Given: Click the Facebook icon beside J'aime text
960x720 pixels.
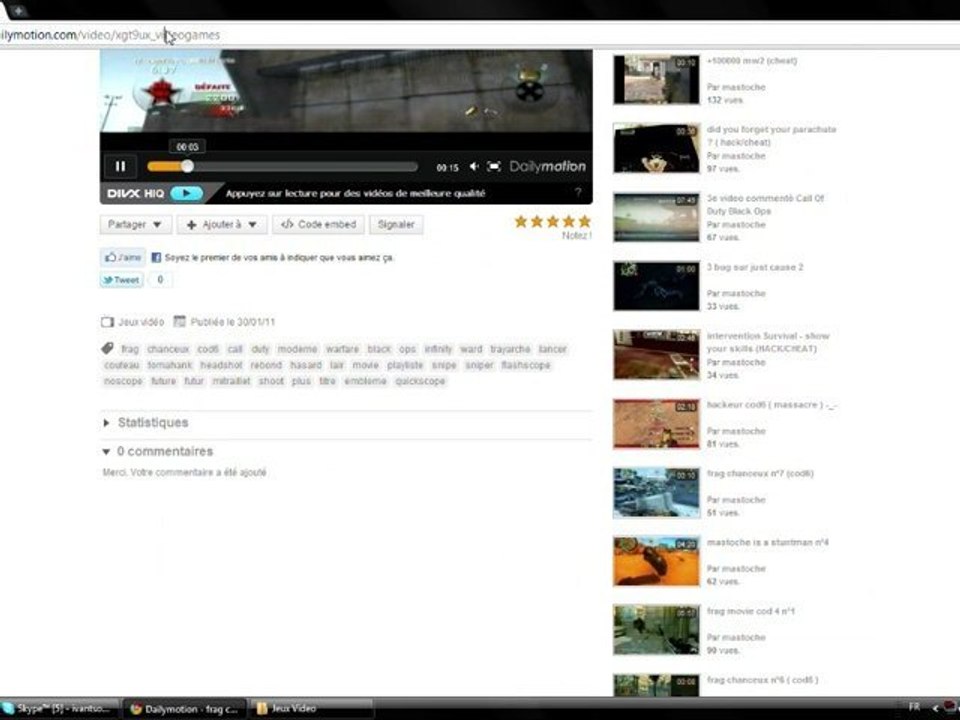Looking at the screenshot, I should [156, 258].
